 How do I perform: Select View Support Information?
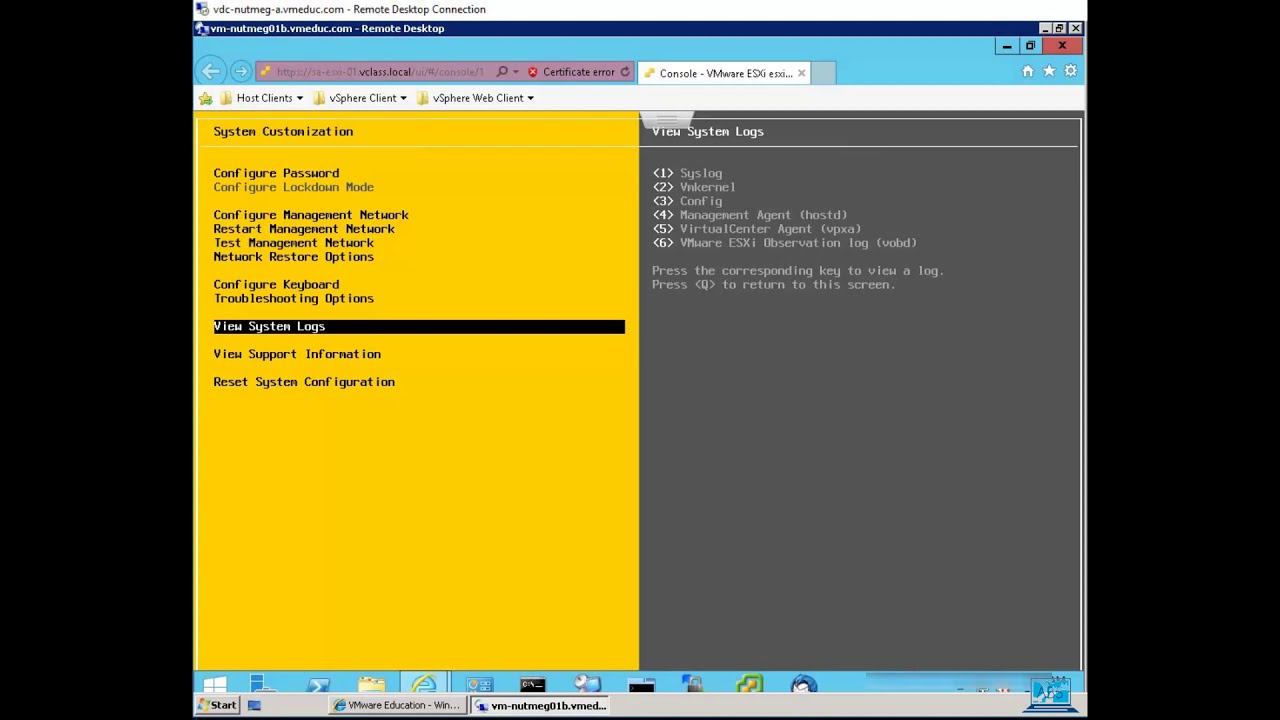click(297, 355)
